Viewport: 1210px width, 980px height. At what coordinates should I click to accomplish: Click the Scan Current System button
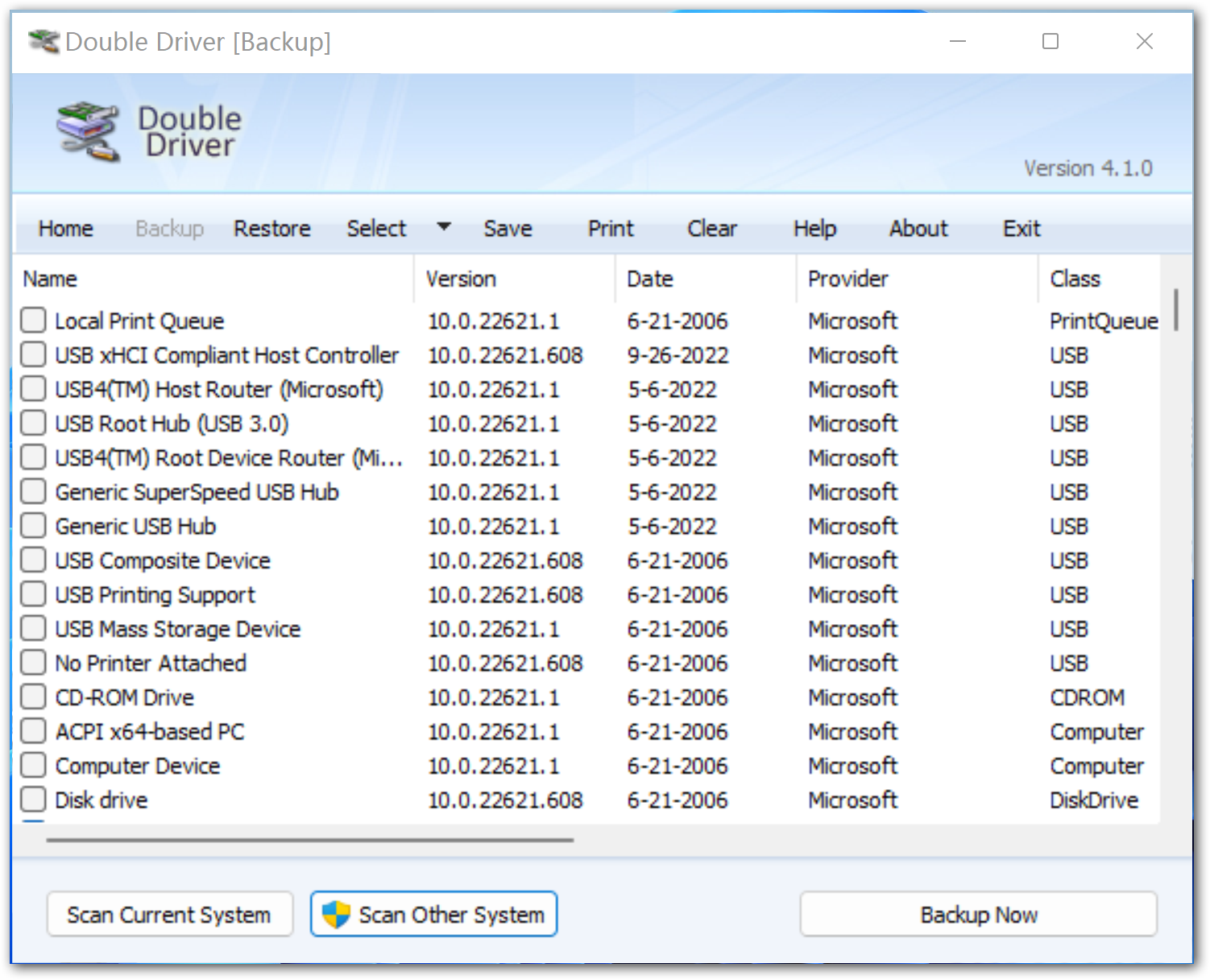click(169, 914)
